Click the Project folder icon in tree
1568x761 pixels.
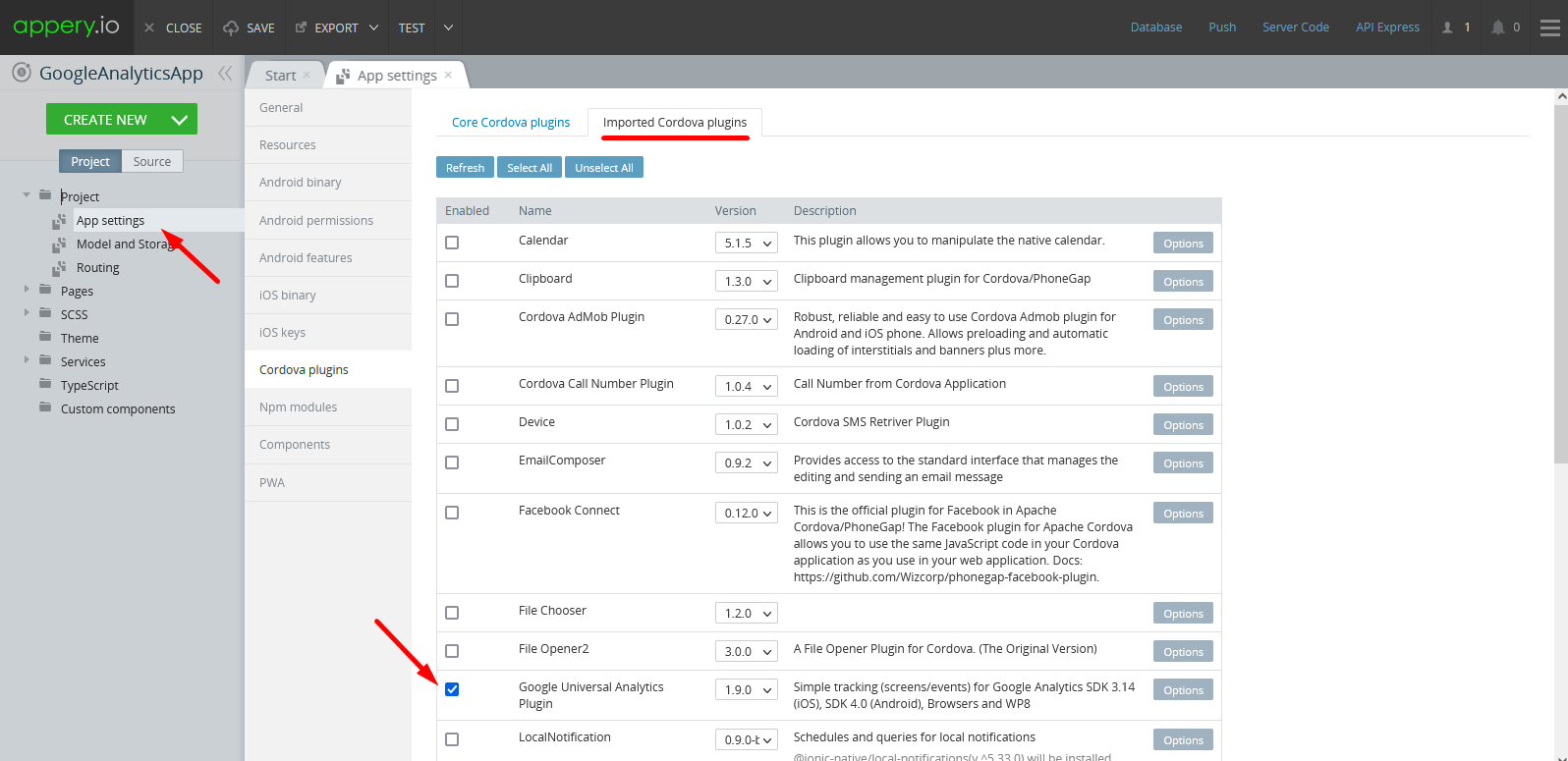(x=45, y=195)
